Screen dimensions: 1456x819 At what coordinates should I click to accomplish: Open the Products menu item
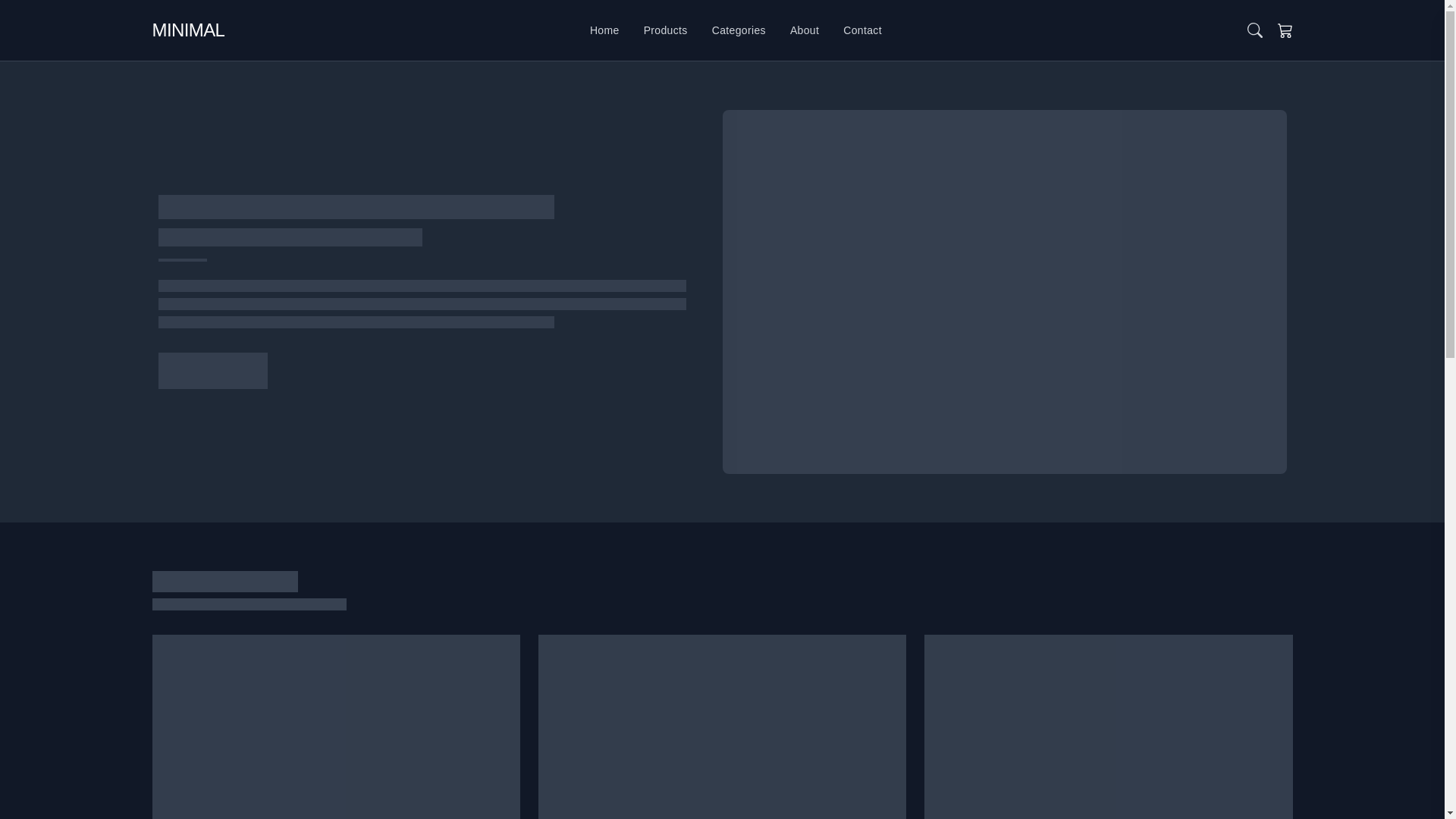(665, 30)
